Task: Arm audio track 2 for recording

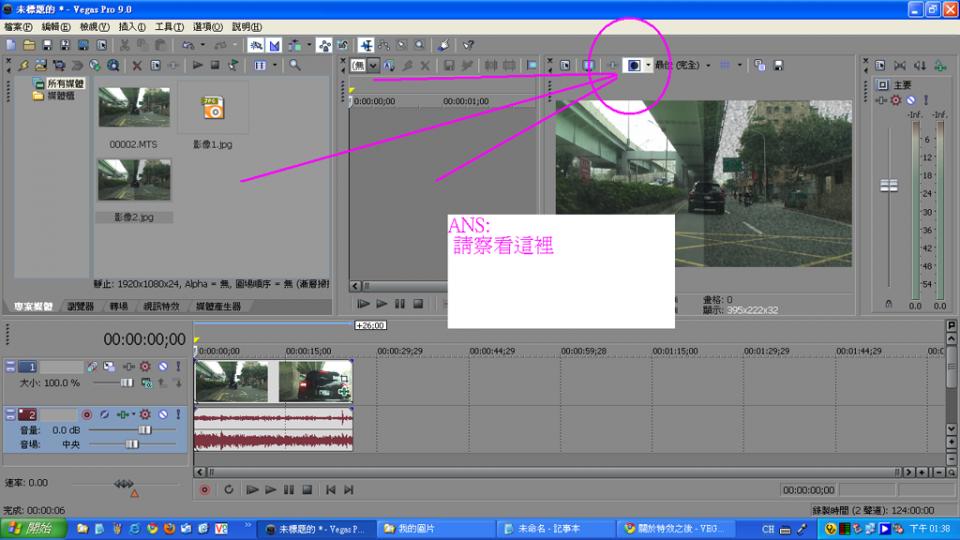Action: pos(87,413)
